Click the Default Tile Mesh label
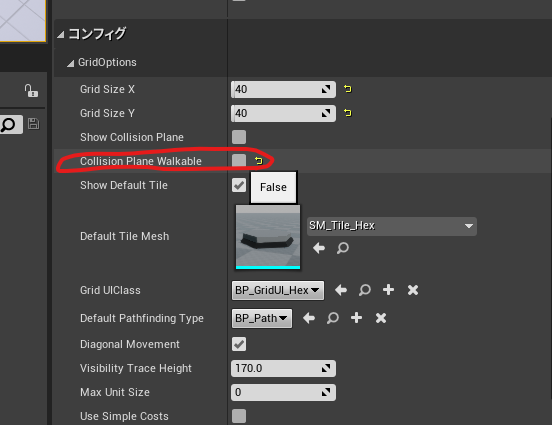The height and width of the screenshot is (425, 552). pyautogui.click(x=125, y=236)
